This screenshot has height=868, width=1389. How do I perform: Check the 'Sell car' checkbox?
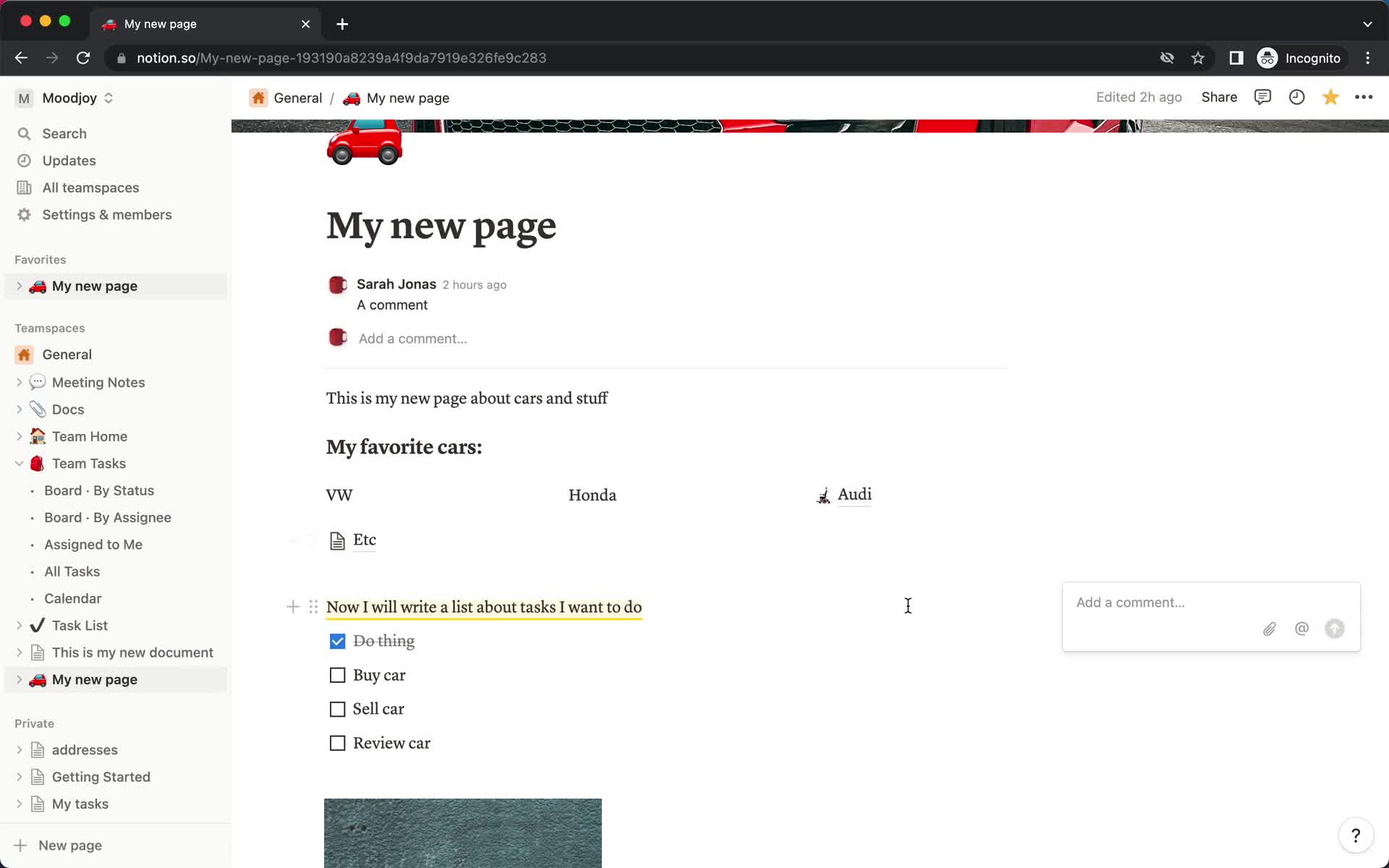coord(337,709)
